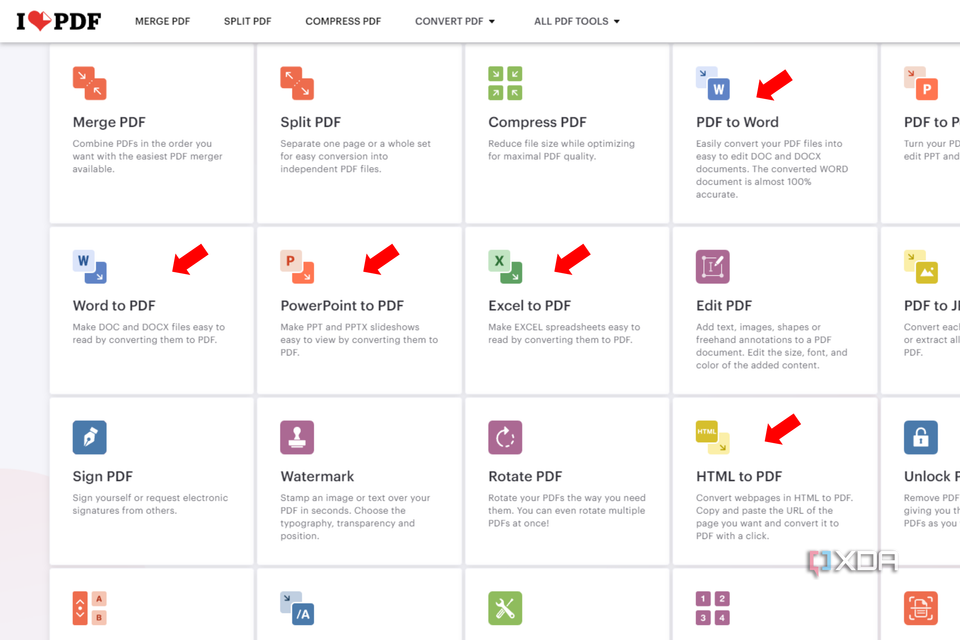Click the Unlock PDF padlock icon
The height and width of the screenshot is (640, 960).
[x=921, y=437]
